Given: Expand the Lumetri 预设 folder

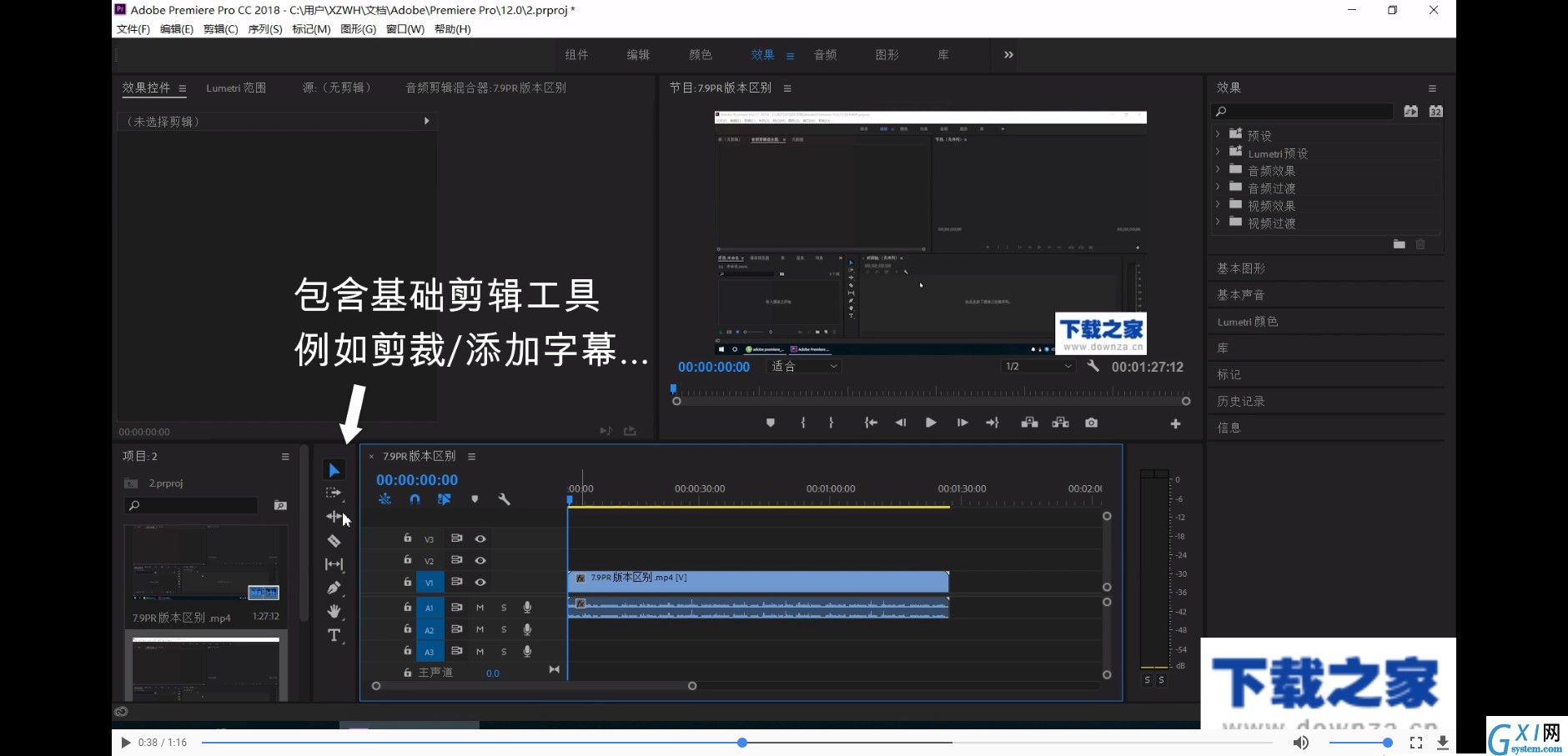Looking at the screenshot, I should 1218,151.
